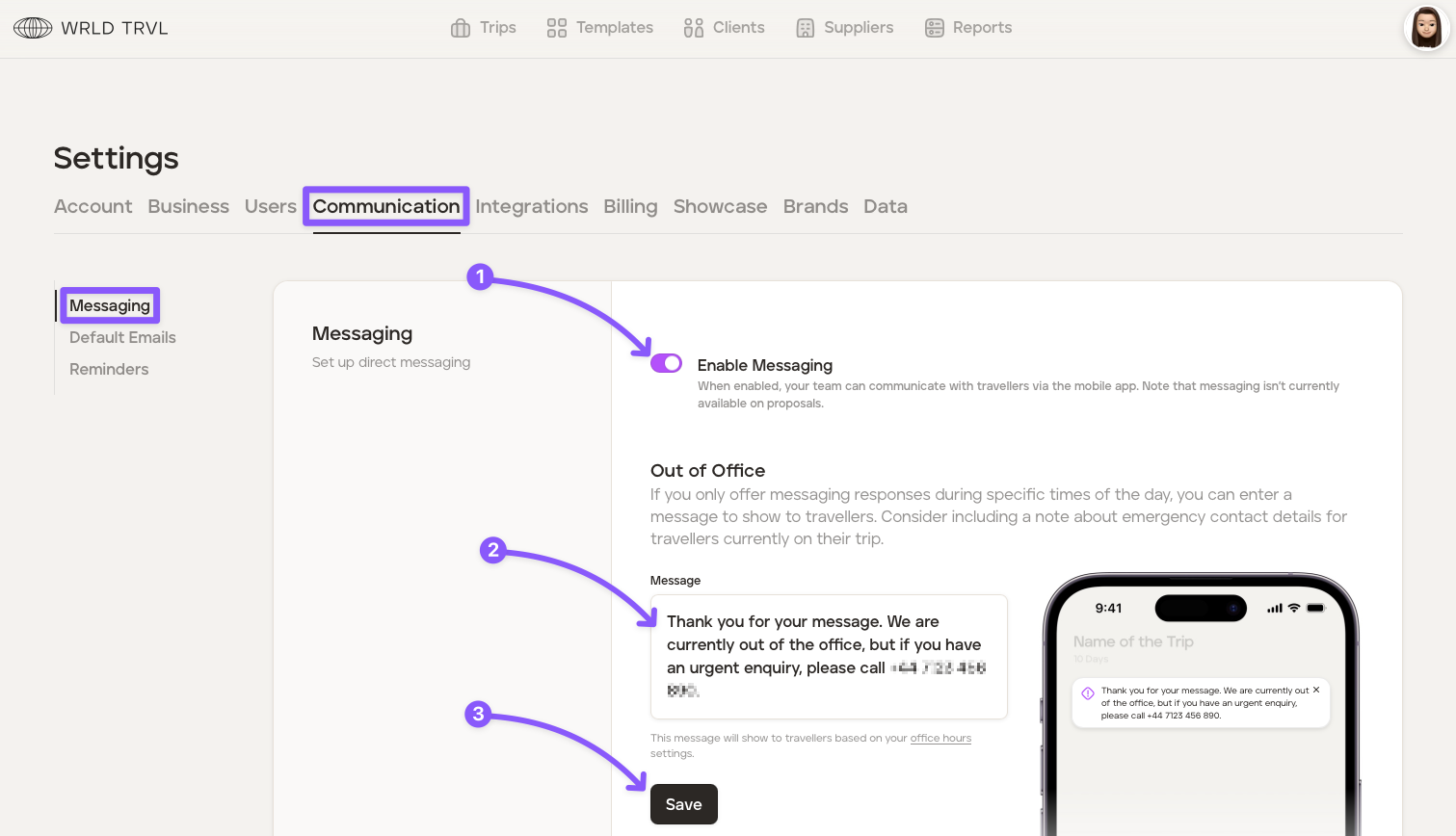1456x836 pixels.
Task: Open the Brands settings tab
Action: coord(815,206)
